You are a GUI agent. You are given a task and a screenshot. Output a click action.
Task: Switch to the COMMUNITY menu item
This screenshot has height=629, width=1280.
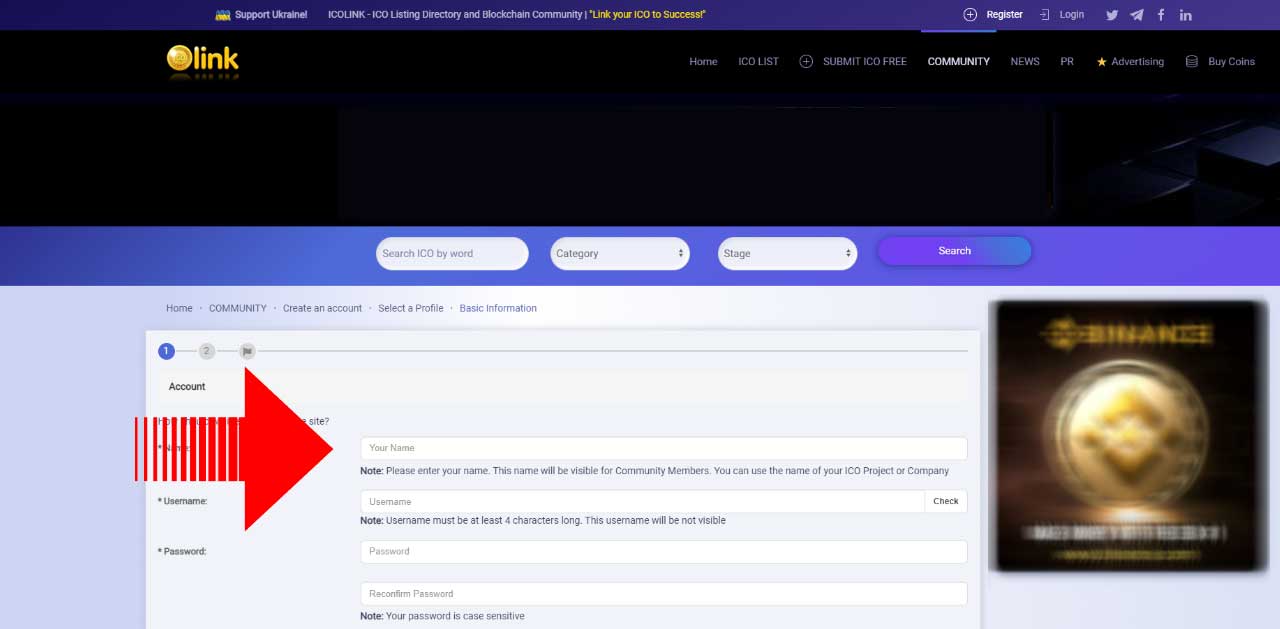957,61
